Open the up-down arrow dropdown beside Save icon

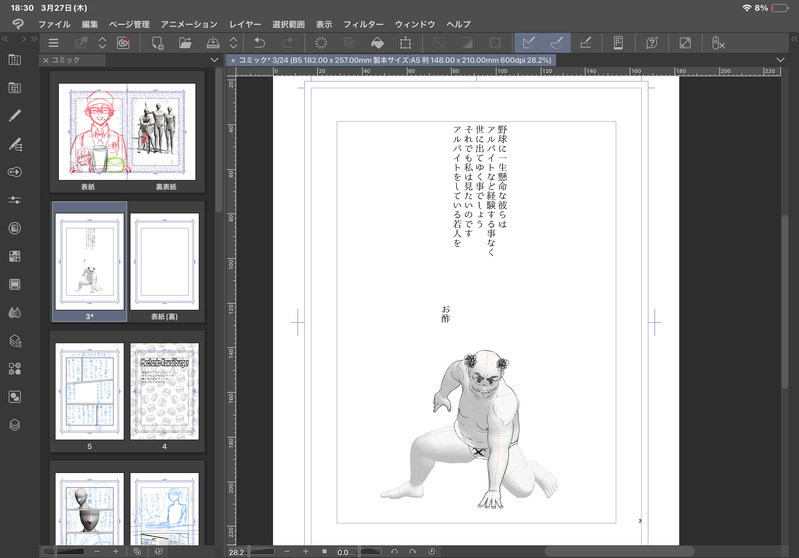[234, 43]
